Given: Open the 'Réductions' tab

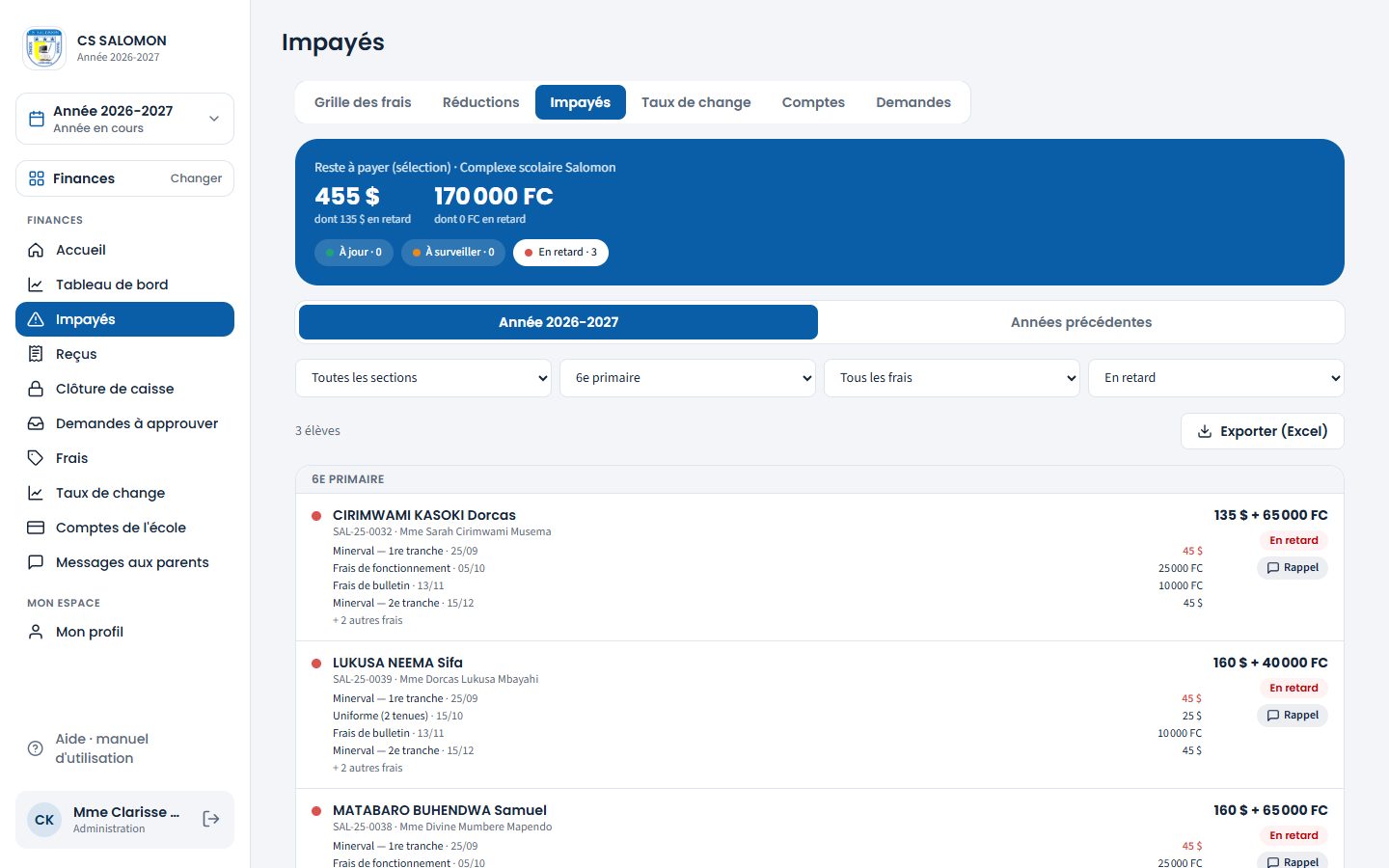Looking at the screenshot, I should tap(481, 102).
